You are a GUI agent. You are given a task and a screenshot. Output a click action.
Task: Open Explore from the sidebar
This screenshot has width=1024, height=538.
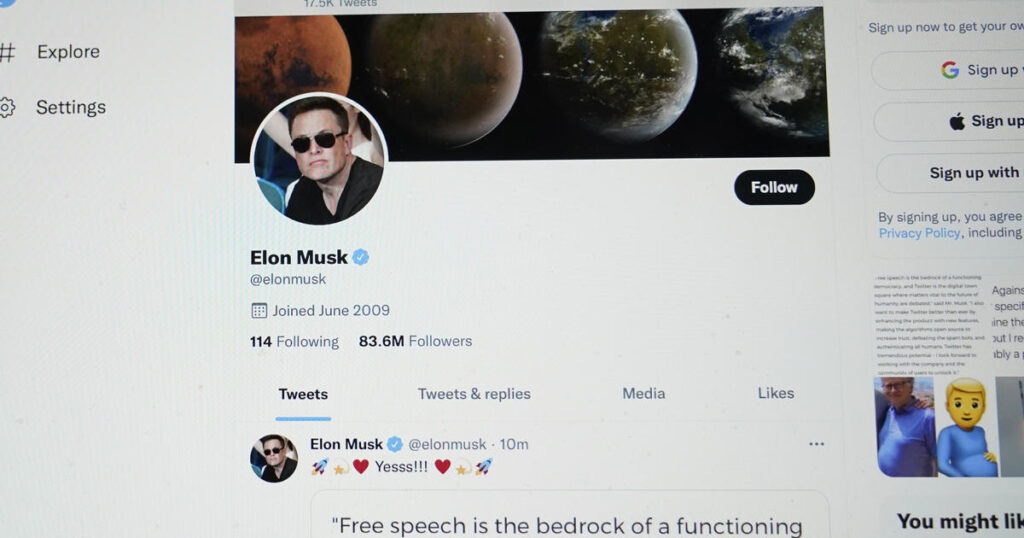click(52, 52)
